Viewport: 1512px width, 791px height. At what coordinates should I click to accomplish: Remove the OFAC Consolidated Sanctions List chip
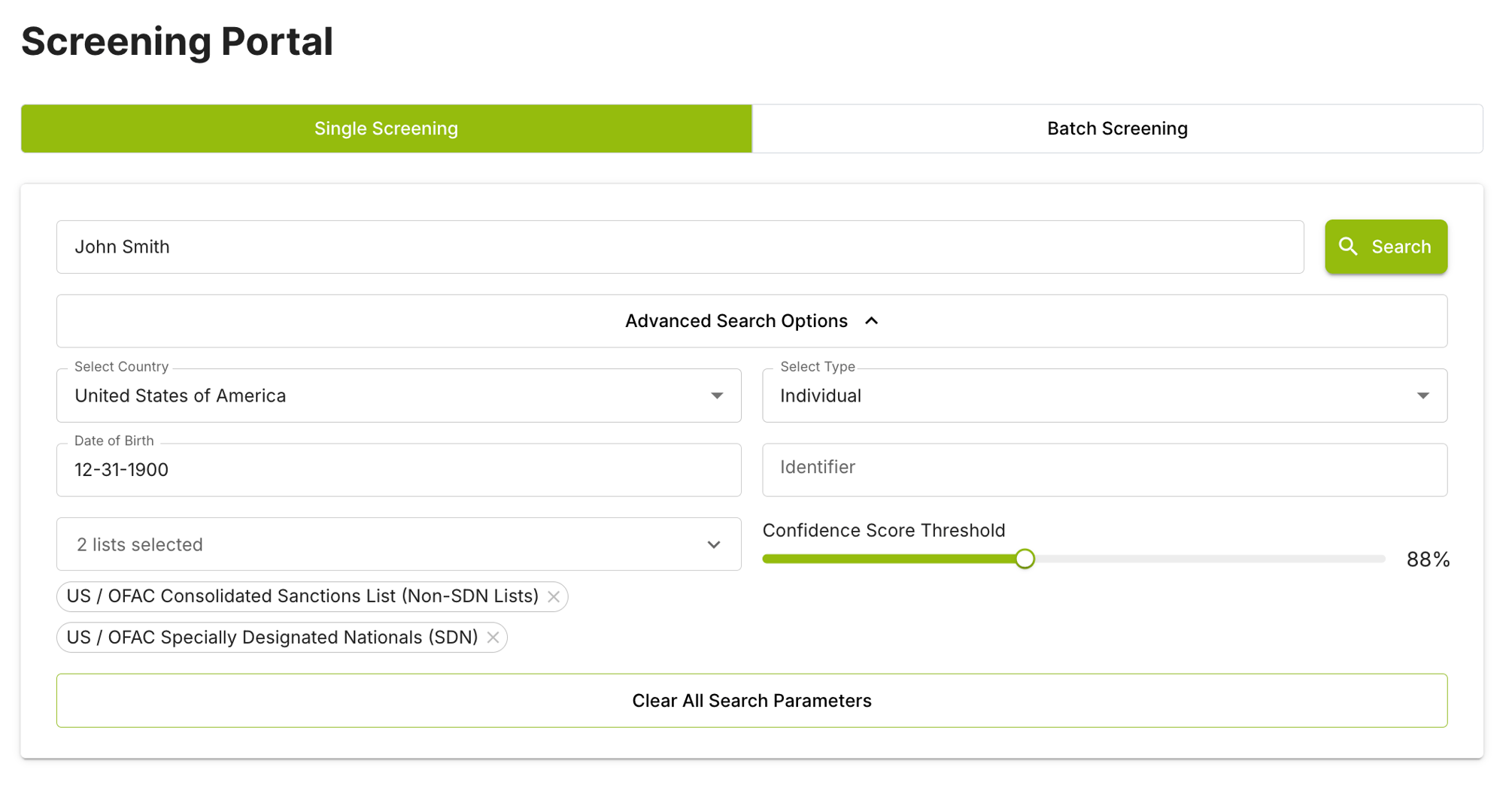(x=554, y=597)
